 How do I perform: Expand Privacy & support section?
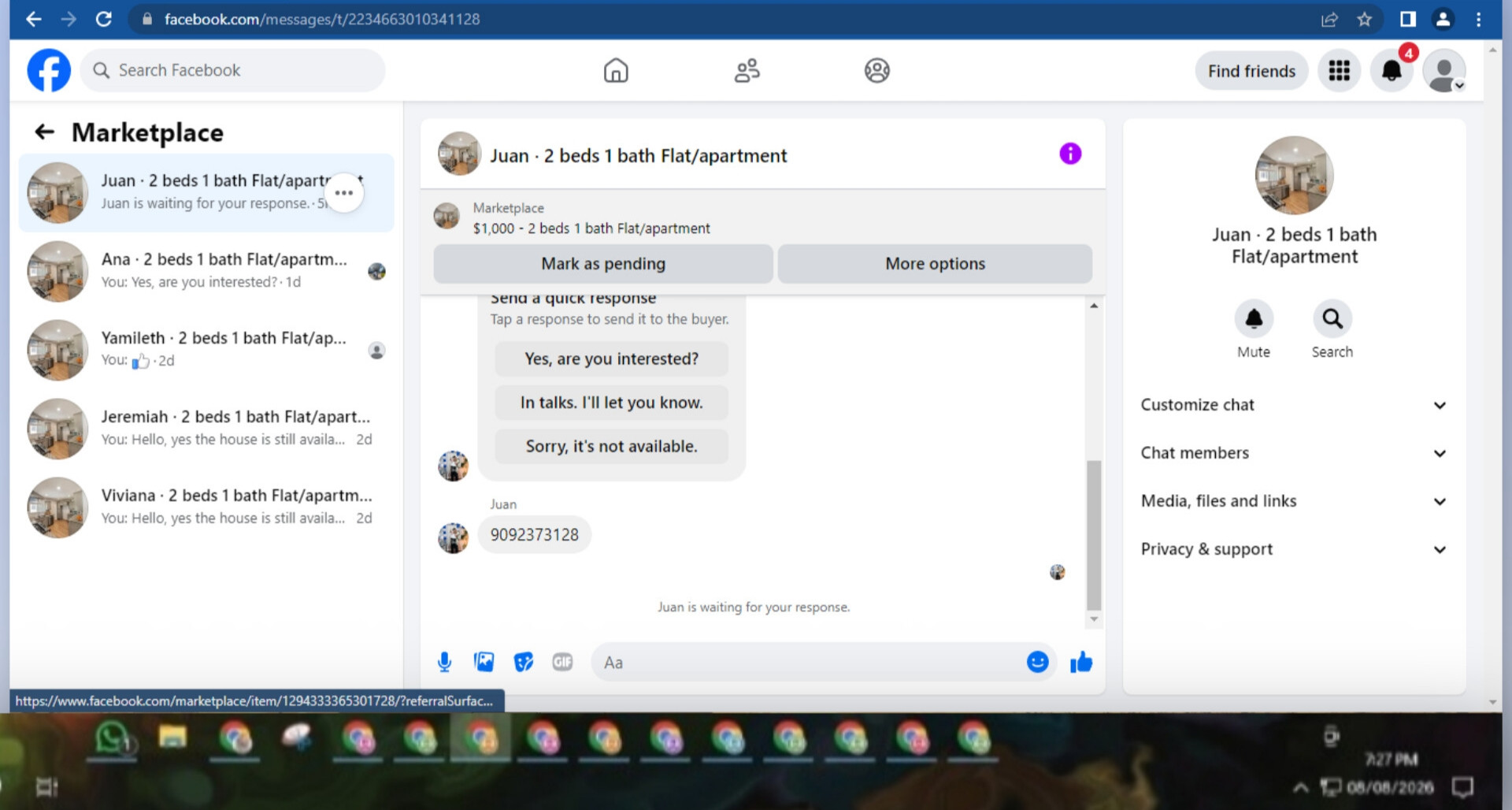point(1294,549)
